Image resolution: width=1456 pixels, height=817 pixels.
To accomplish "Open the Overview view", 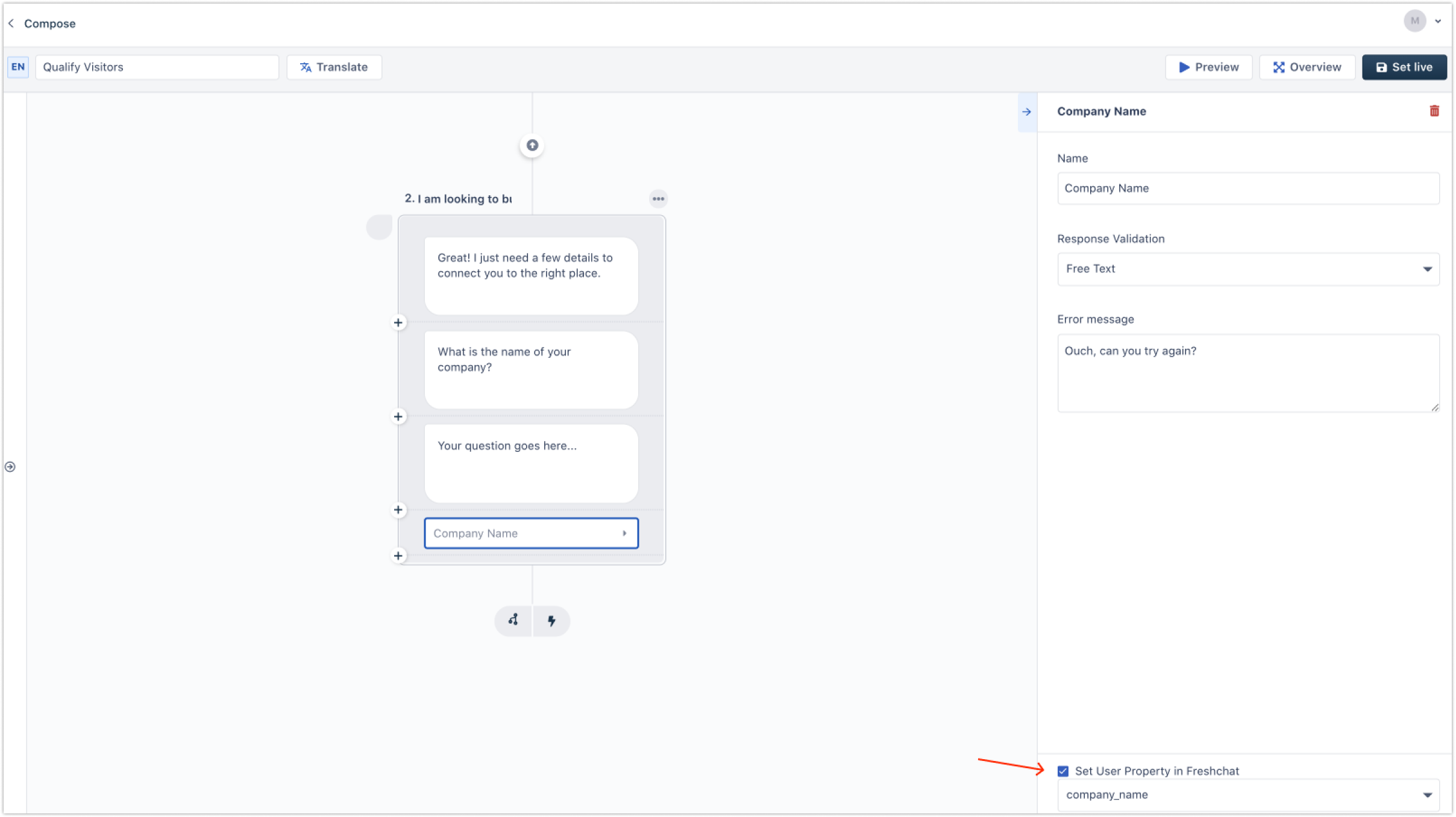I will point(1307,67).
